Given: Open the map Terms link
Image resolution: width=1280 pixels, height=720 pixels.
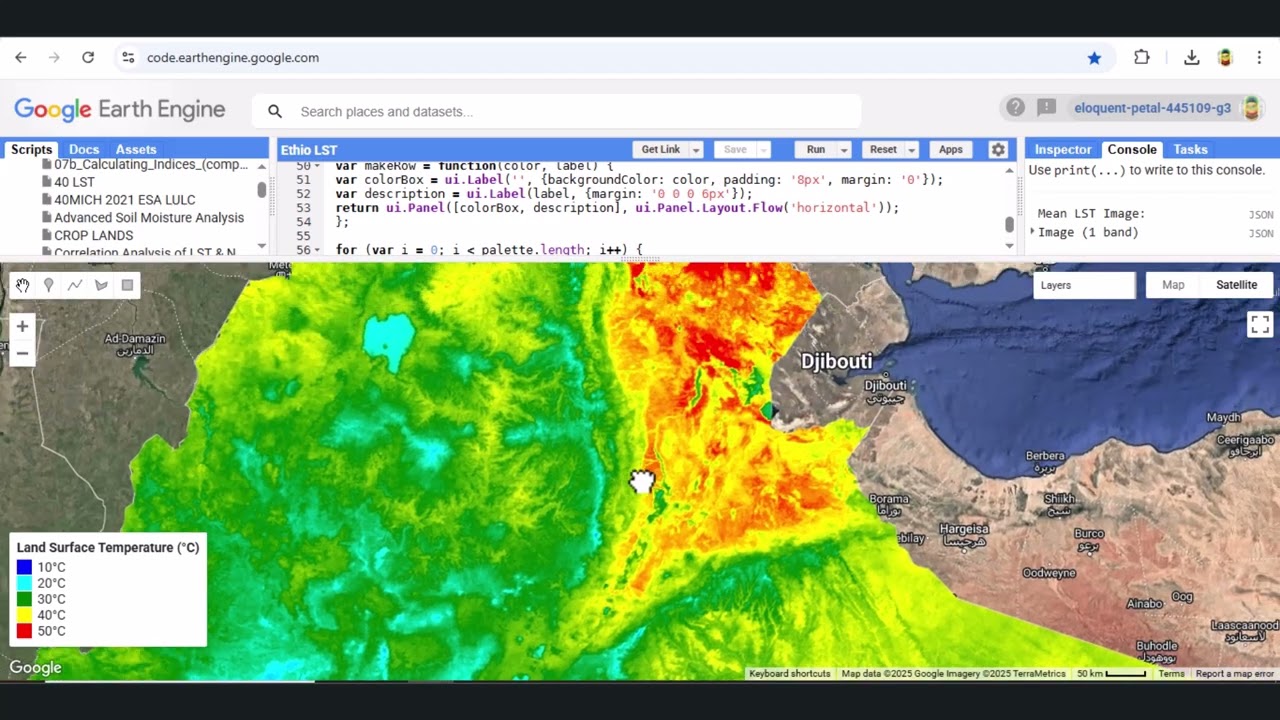Looking at the screenshot, I should click(x=1171, y=674).
